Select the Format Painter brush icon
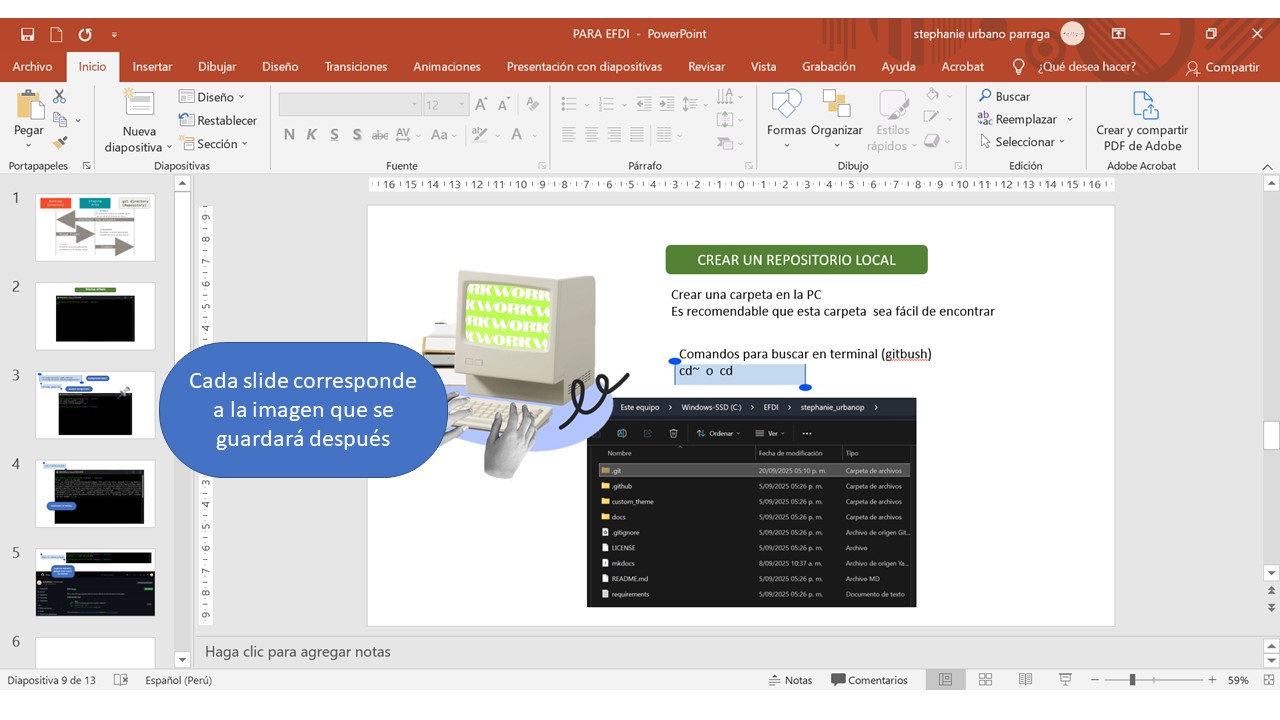Viewport: 1280px width, 720px height. tap(60, 143)
